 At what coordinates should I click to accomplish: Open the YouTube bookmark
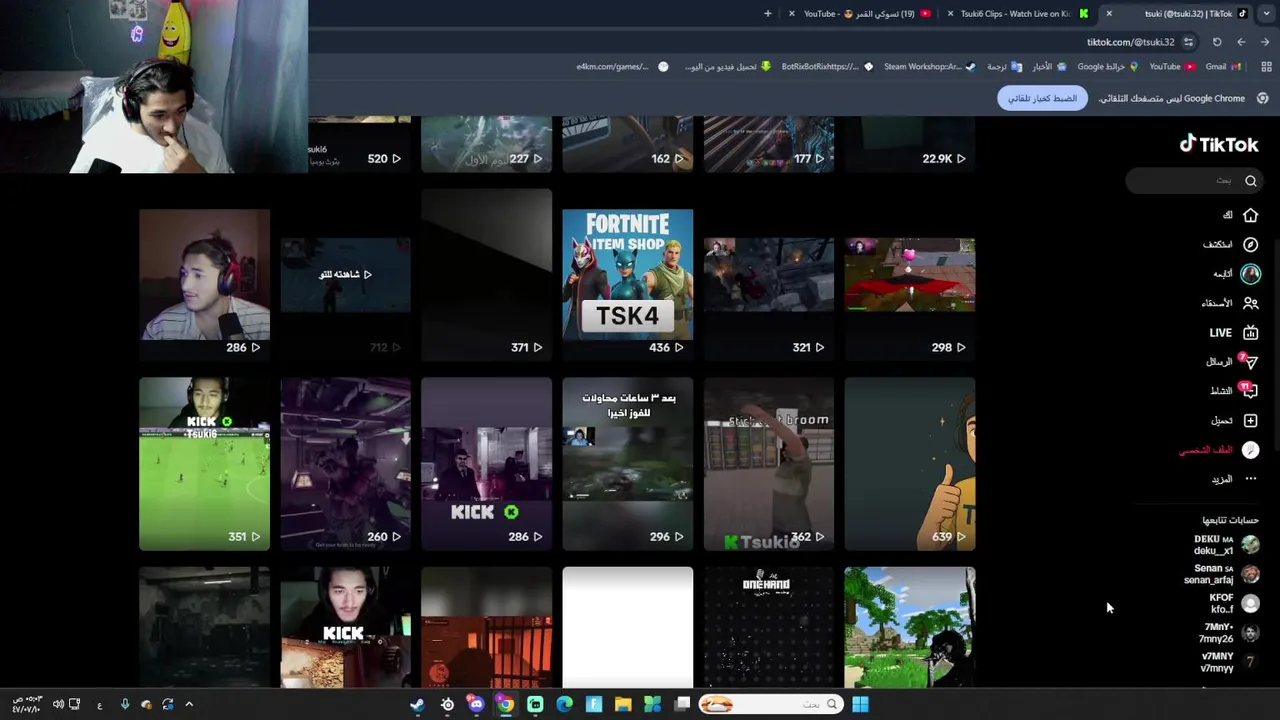pos(1171,67)
